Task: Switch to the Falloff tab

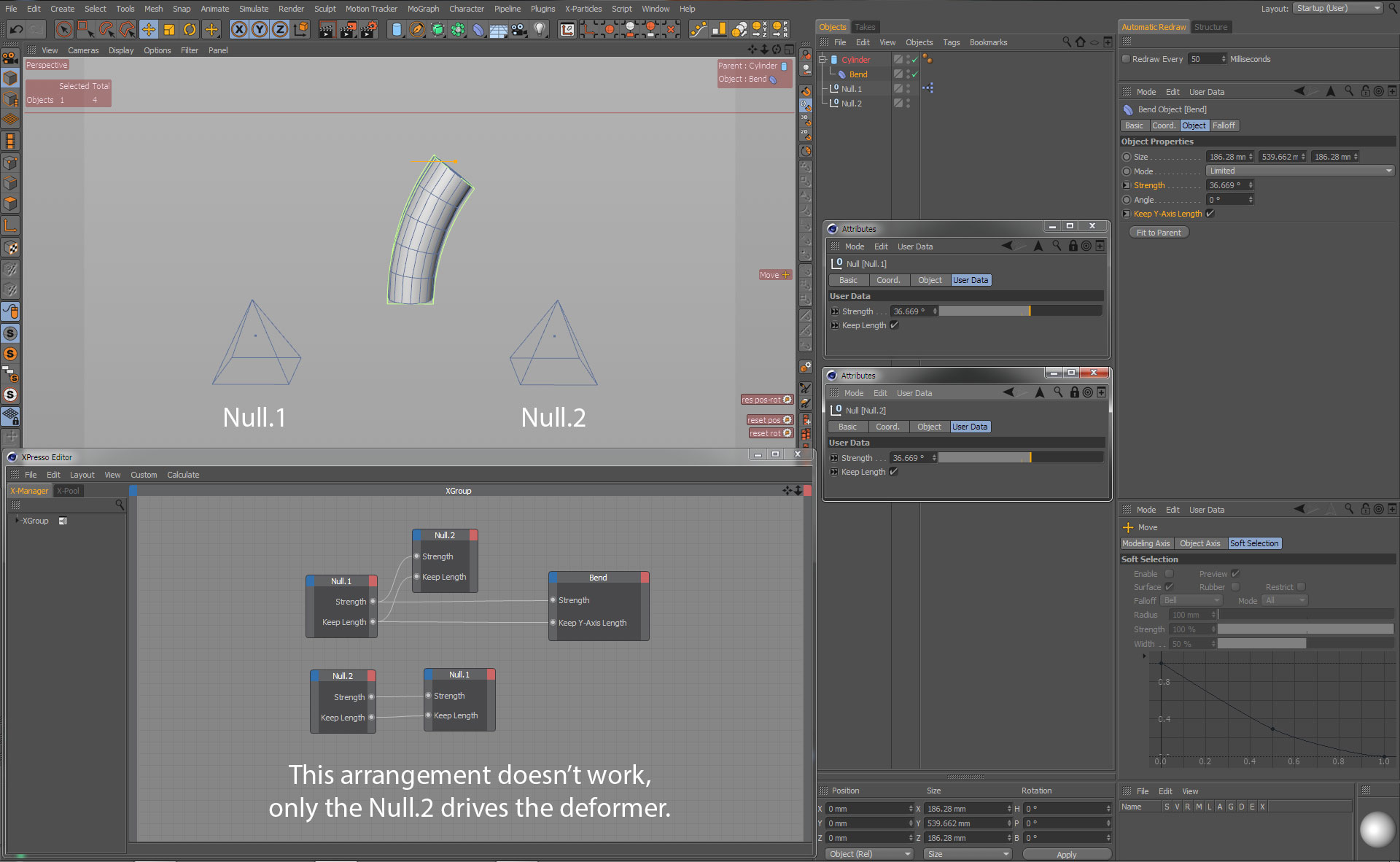Action: (x=1224, y=125)
